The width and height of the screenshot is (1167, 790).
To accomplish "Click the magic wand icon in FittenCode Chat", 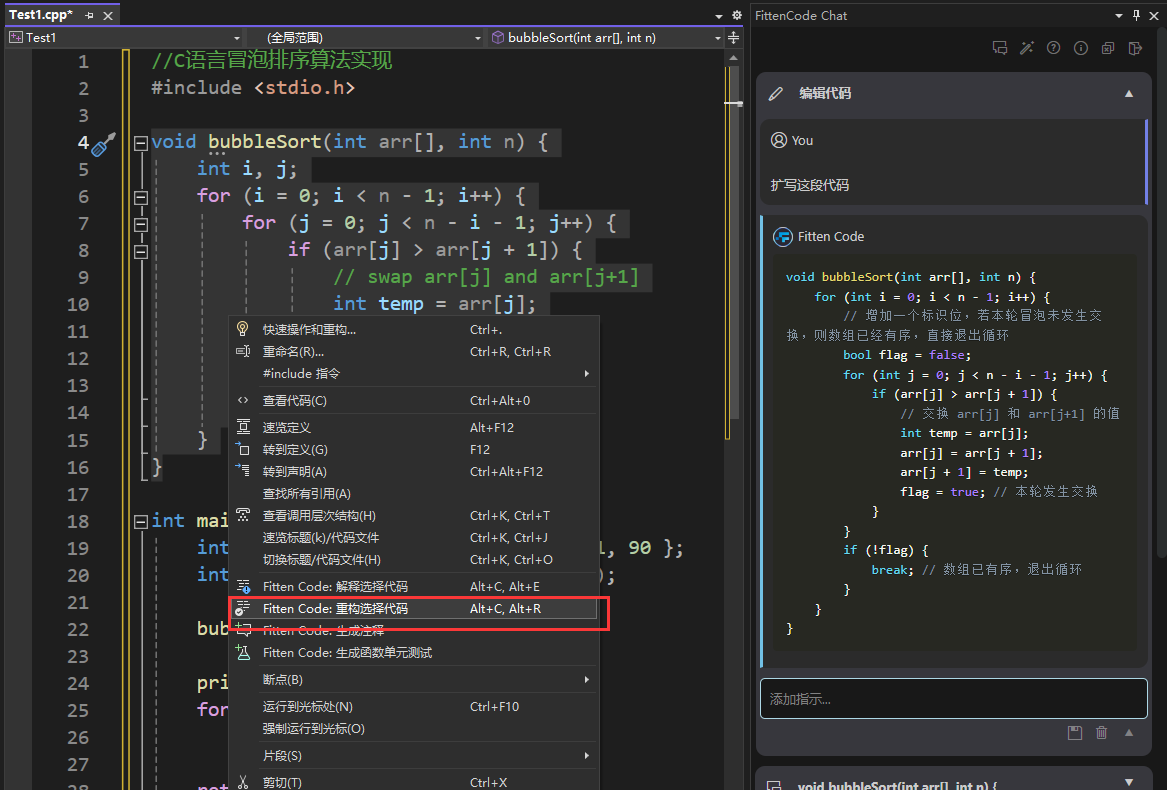I will pos(1026,48).
